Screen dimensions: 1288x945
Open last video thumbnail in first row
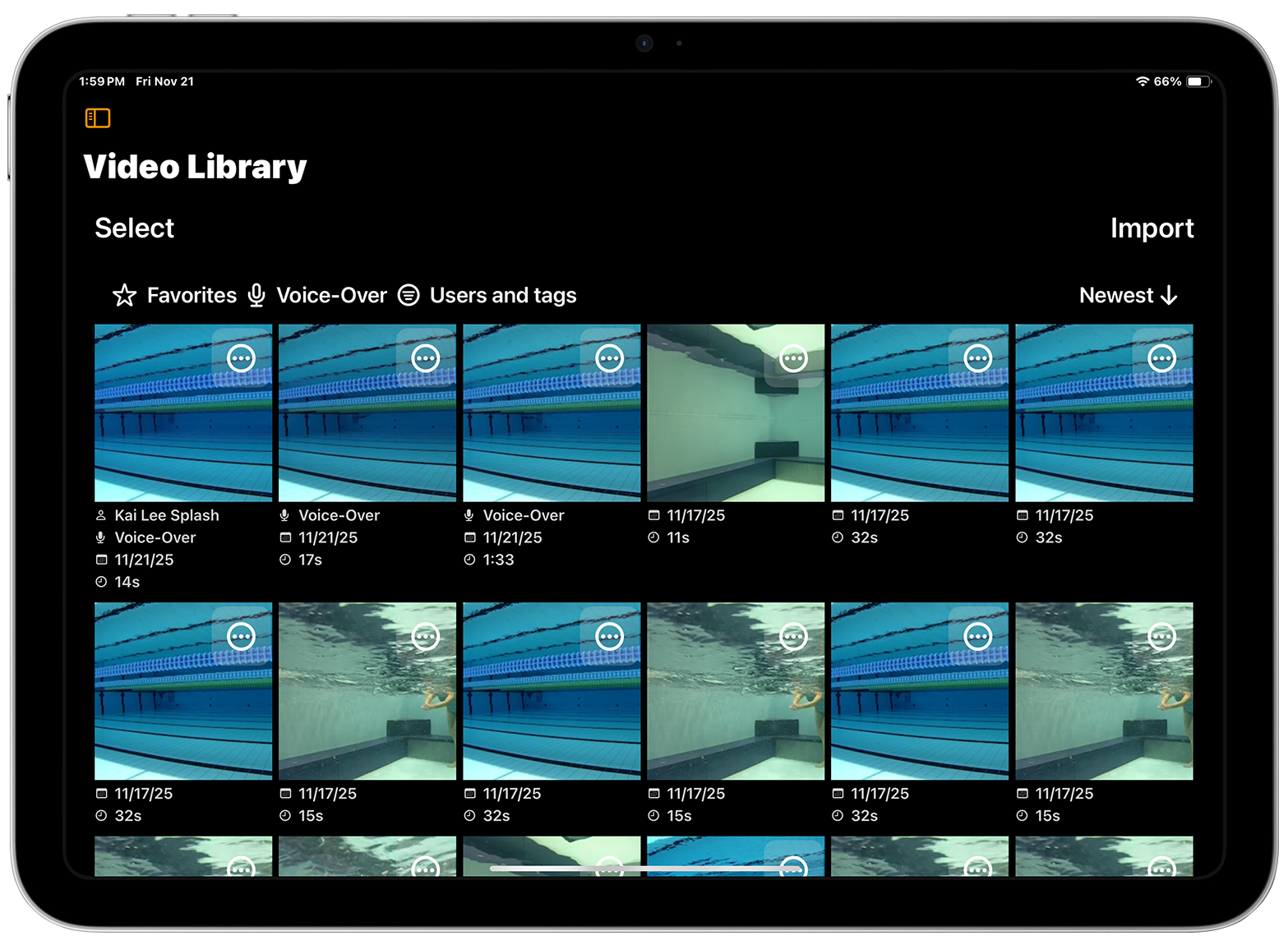(x=1104, y=413)
